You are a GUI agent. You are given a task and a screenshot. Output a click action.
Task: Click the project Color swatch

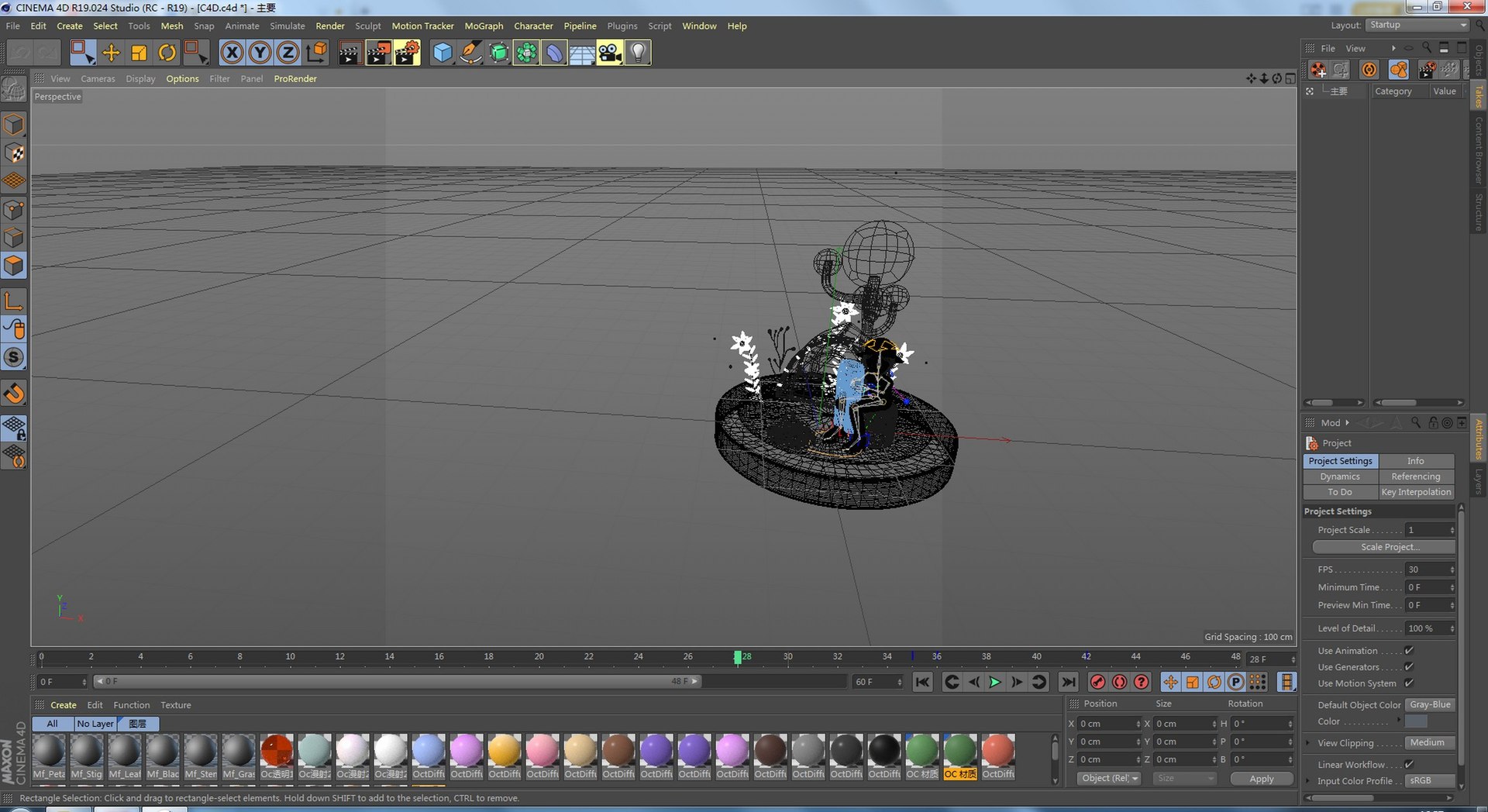[x=1416, y=721]
